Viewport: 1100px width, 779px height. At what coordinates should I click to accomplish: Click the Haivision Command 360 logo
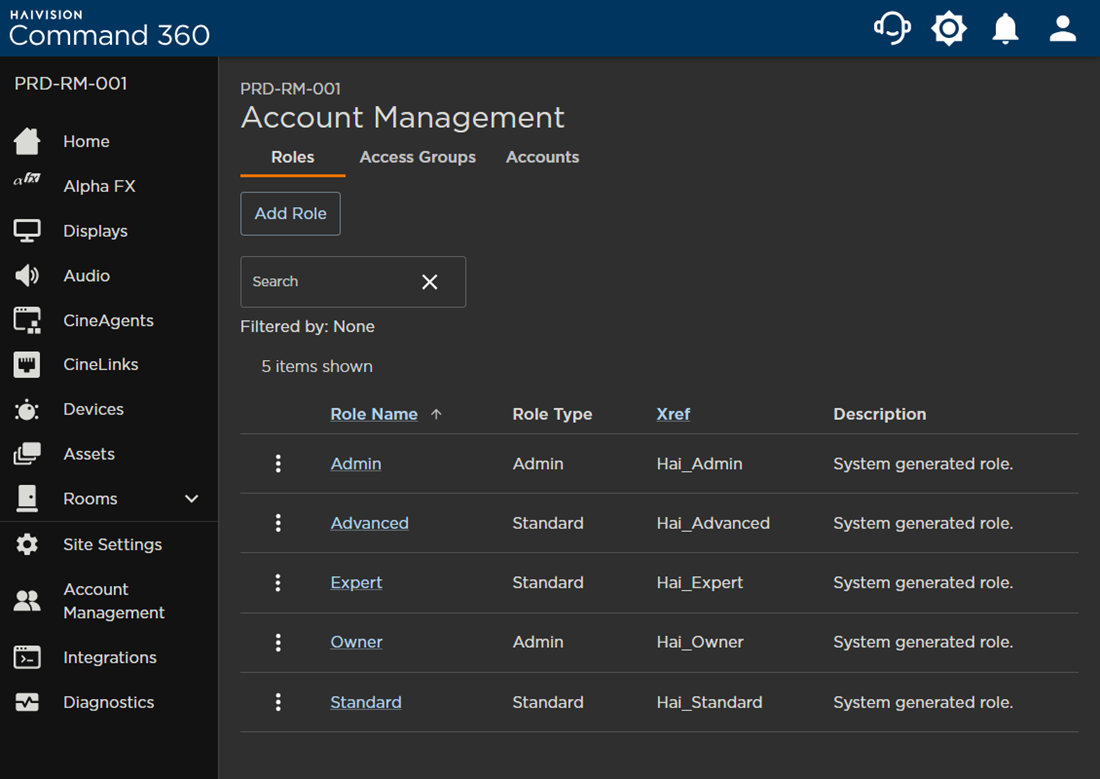point(109,29)
